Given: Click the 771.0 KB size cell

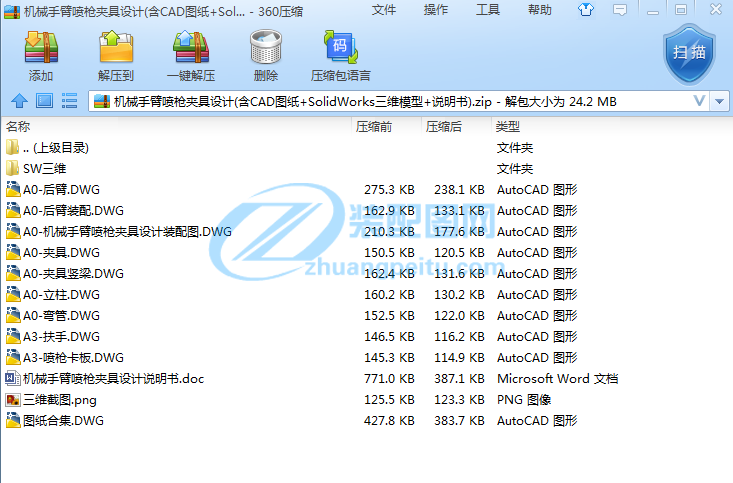Looking at the screenshot, I should tap(389, 378).
